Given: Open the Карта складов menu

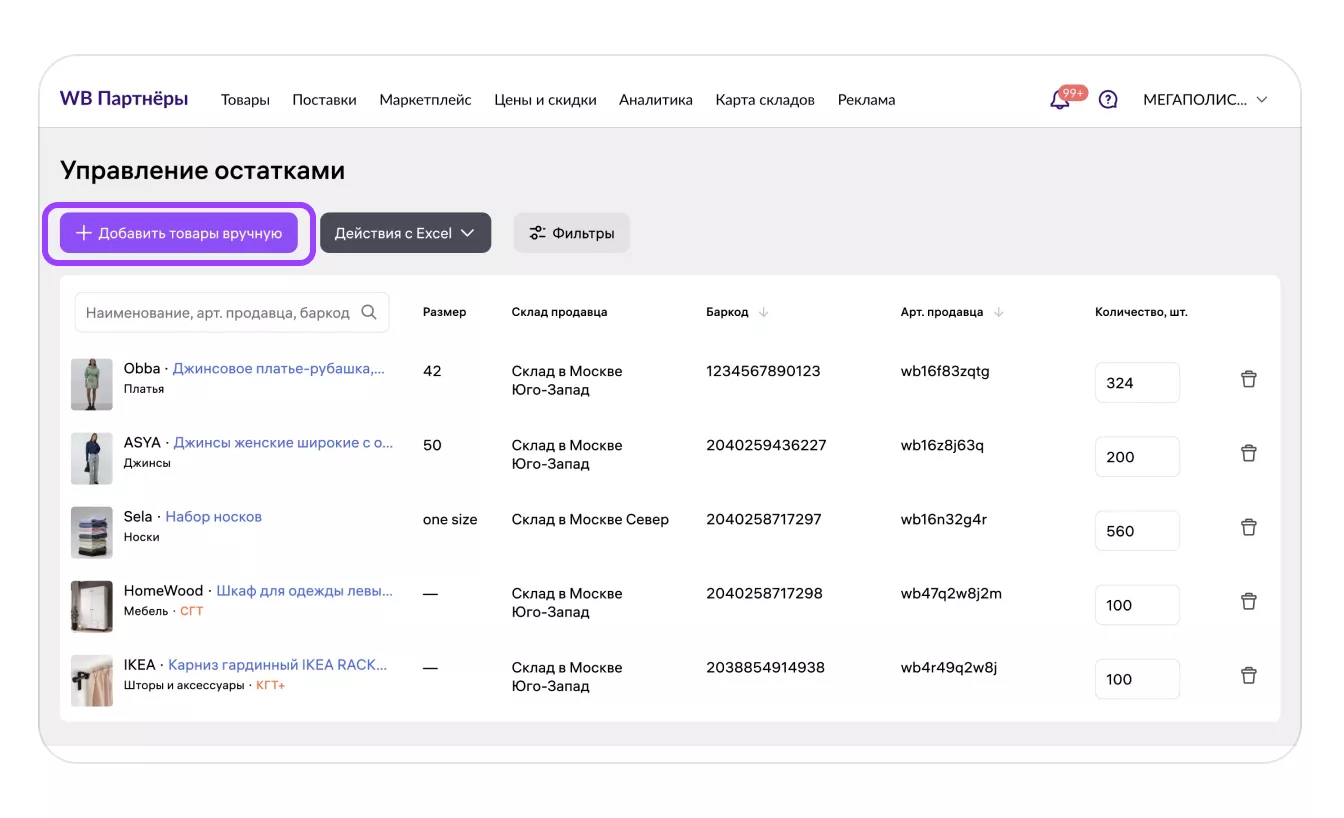Looking at the screenshot, I should coord(765,100).
